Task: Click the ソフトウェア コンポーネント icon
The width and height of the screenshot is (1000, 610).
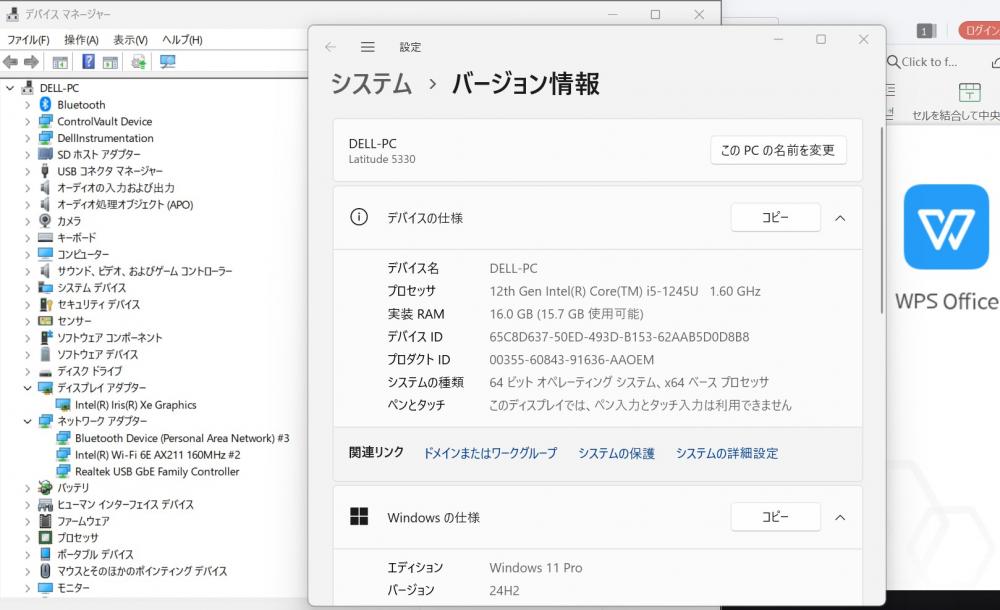Action: coord(45,337)
